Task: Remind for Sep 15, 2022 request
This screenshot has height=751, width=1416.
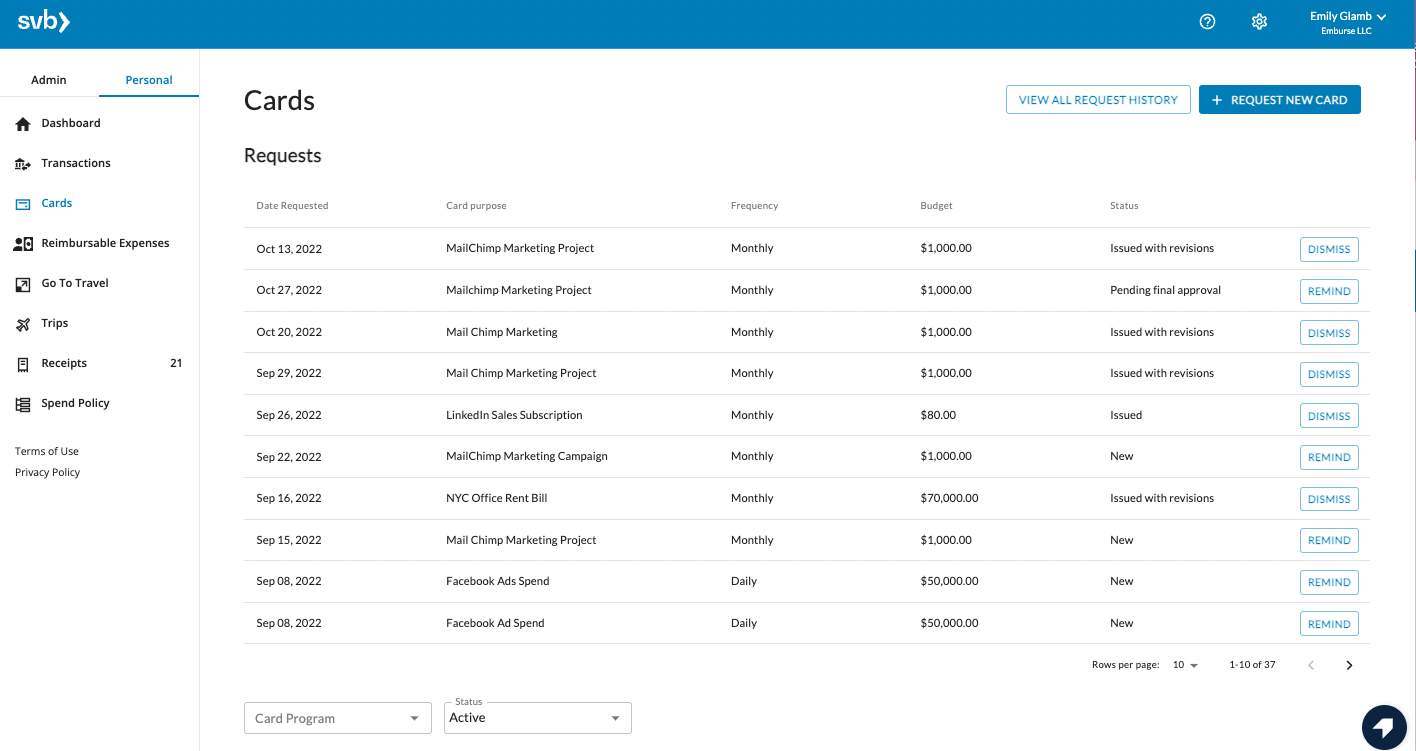Action: [1329, 540]
